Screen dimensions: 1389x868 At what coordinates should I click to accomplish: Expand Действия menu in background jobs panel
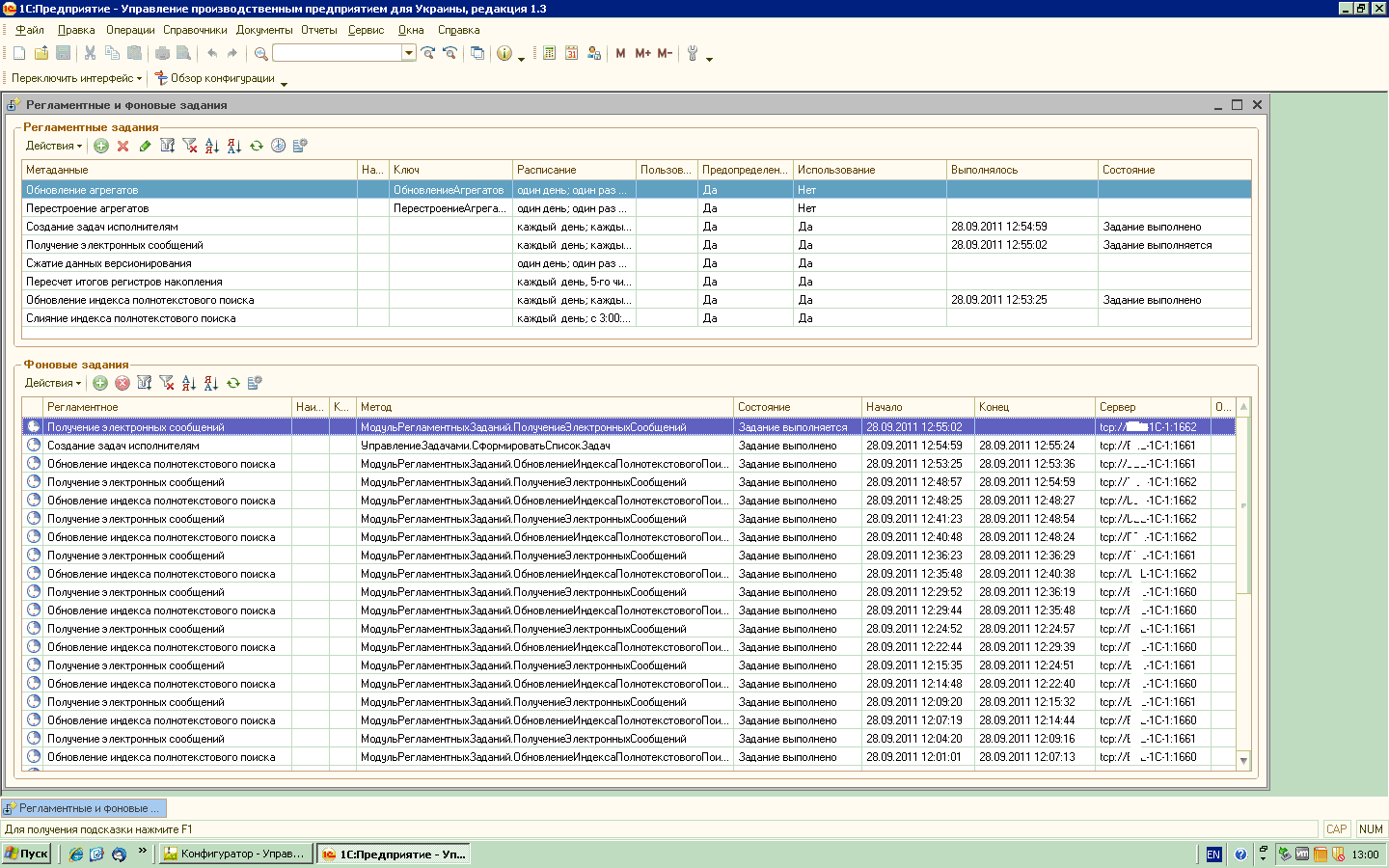pyautogui.click(x=53, y=383)
